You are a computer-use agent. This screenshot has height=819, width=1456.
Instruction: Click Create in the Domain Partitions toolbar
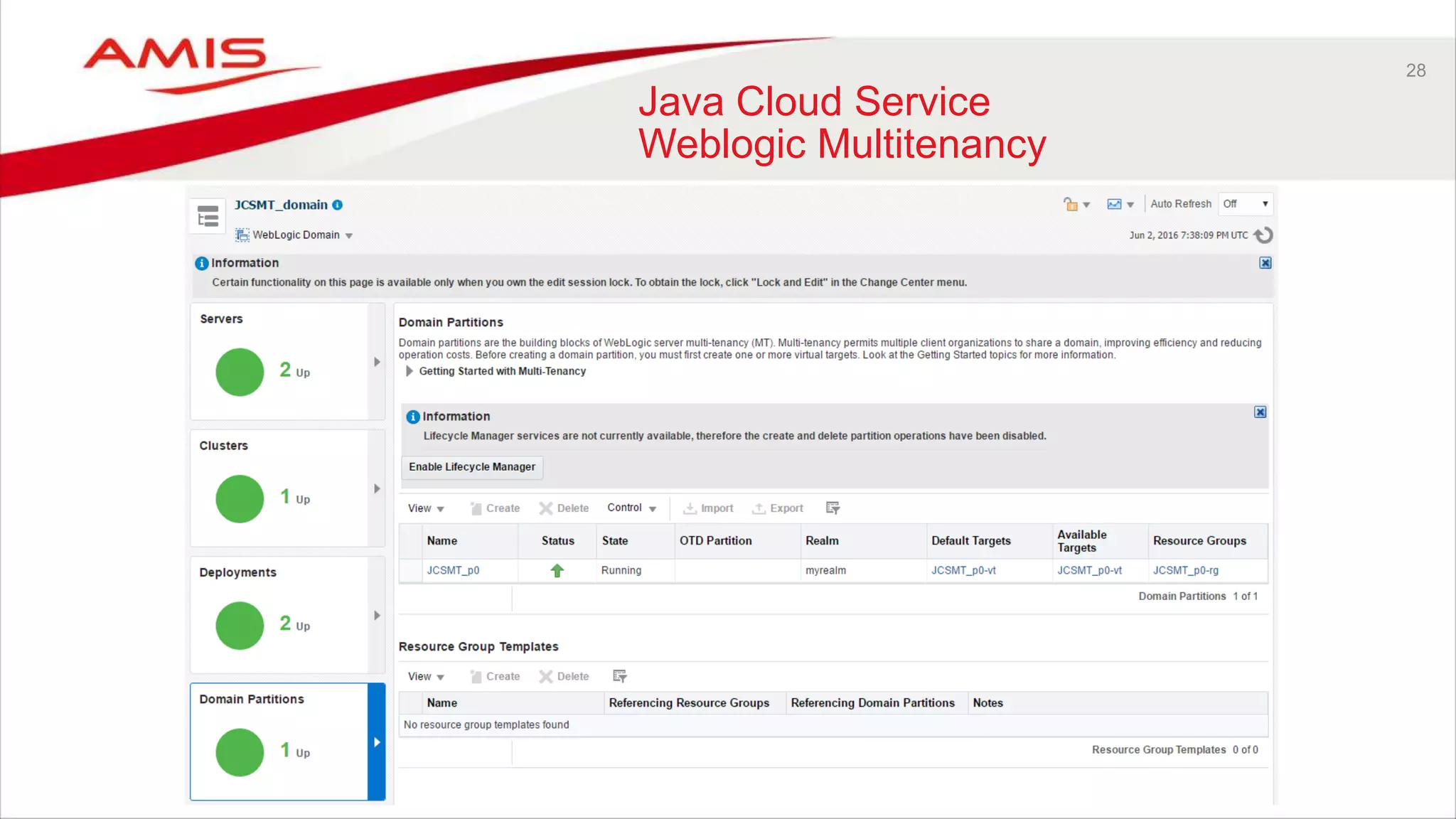(x=495, y=508)
